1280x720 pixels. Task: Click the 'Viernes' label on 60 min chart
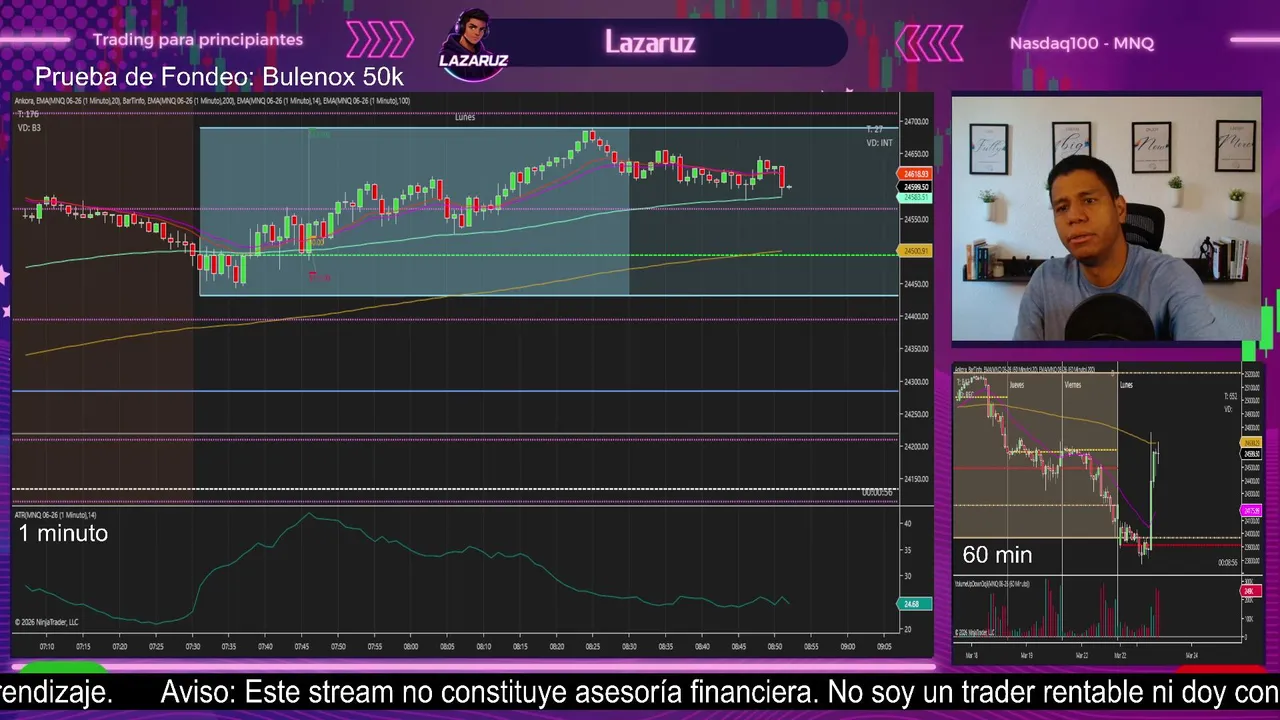(x=1072, y=385)
